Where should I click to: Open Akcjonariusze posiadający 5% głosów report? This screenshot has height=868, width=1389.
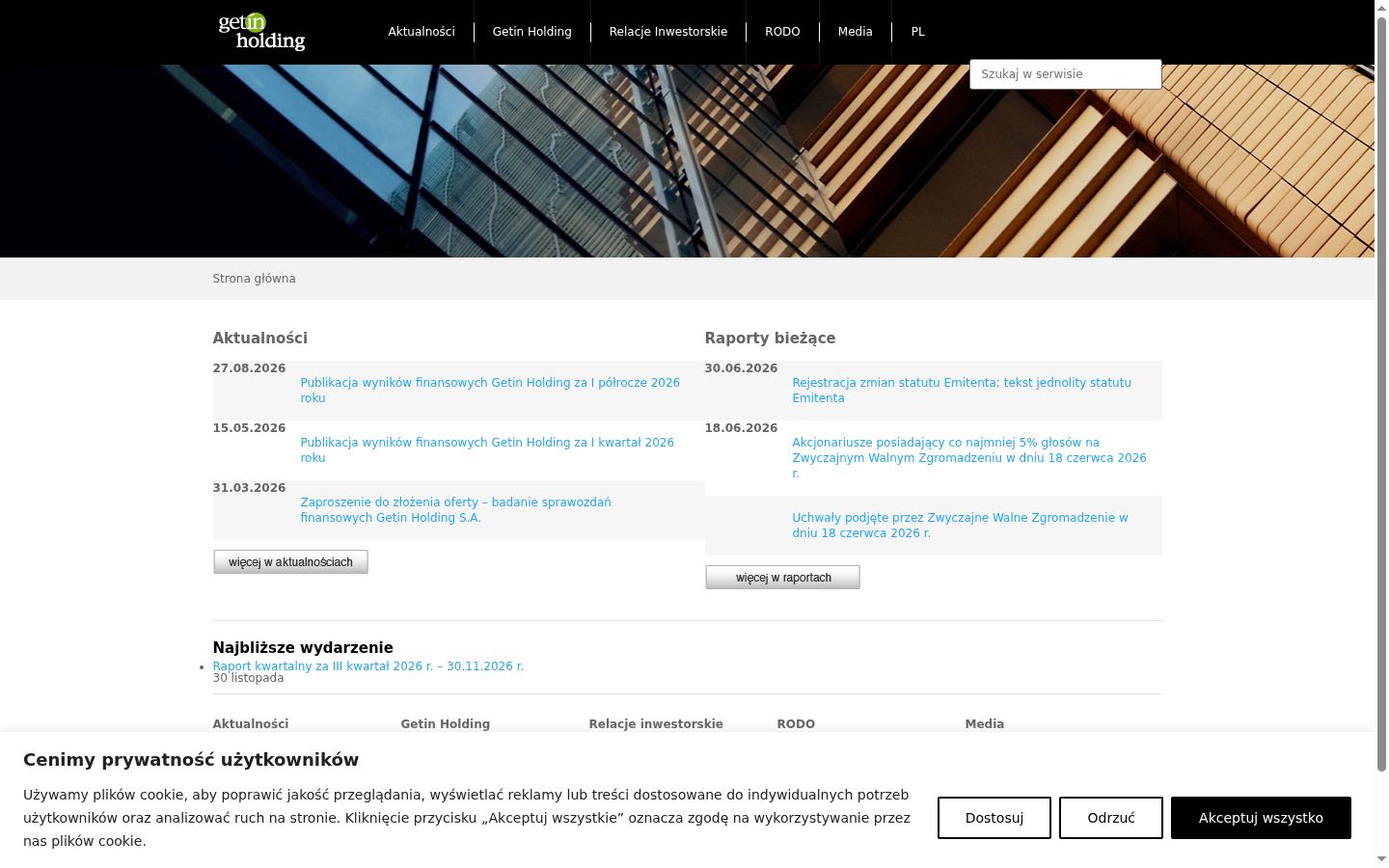click(x=969, y=458)
